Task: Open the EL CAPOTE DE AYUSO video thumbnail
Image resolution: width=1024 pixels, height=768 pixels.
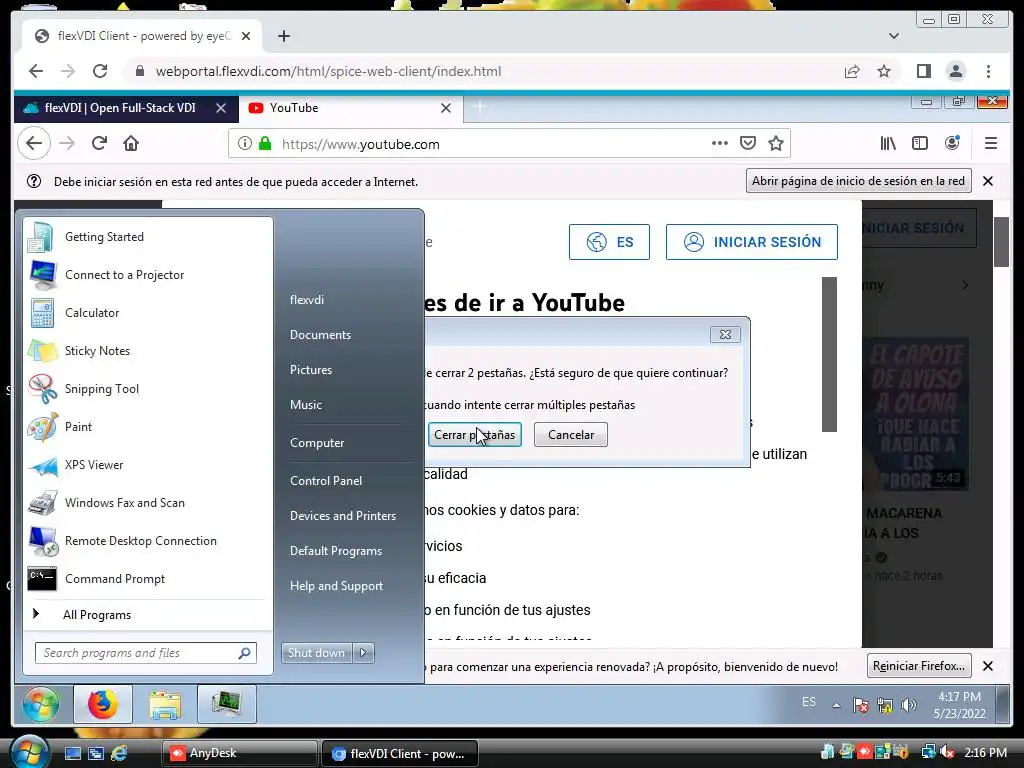Action: point(916,413)
